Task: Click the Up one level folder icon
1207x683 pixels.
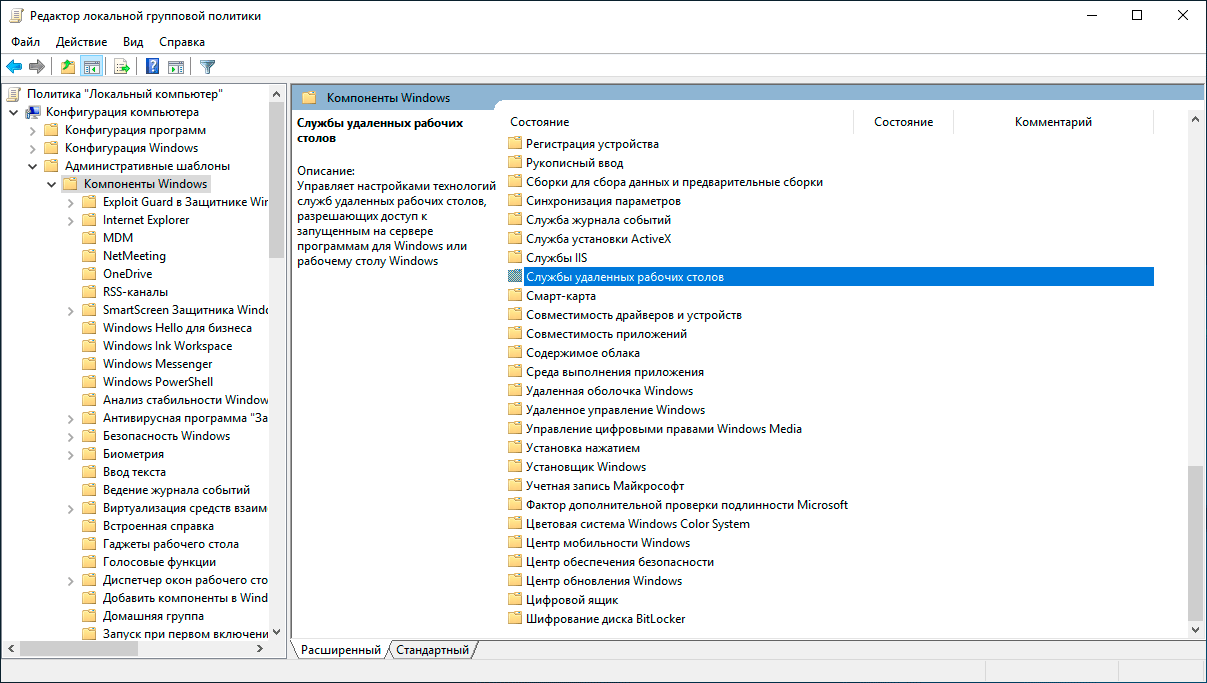Action: 67,67
